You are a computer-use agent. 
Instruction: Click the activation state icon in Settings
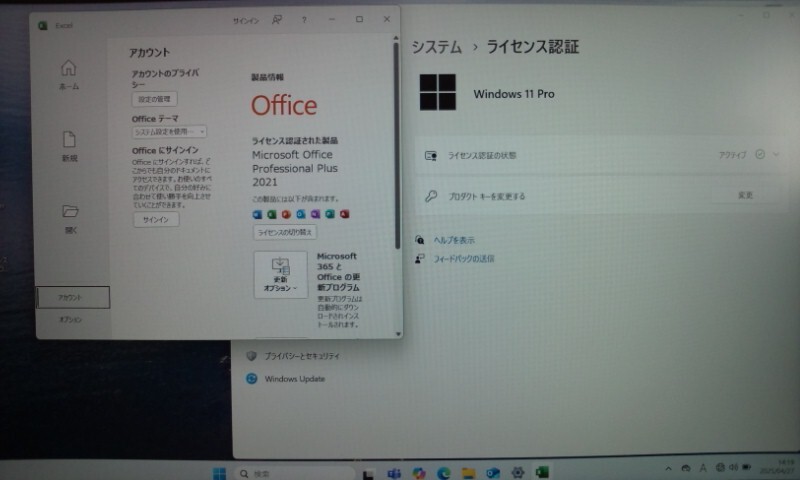point(431,156)
